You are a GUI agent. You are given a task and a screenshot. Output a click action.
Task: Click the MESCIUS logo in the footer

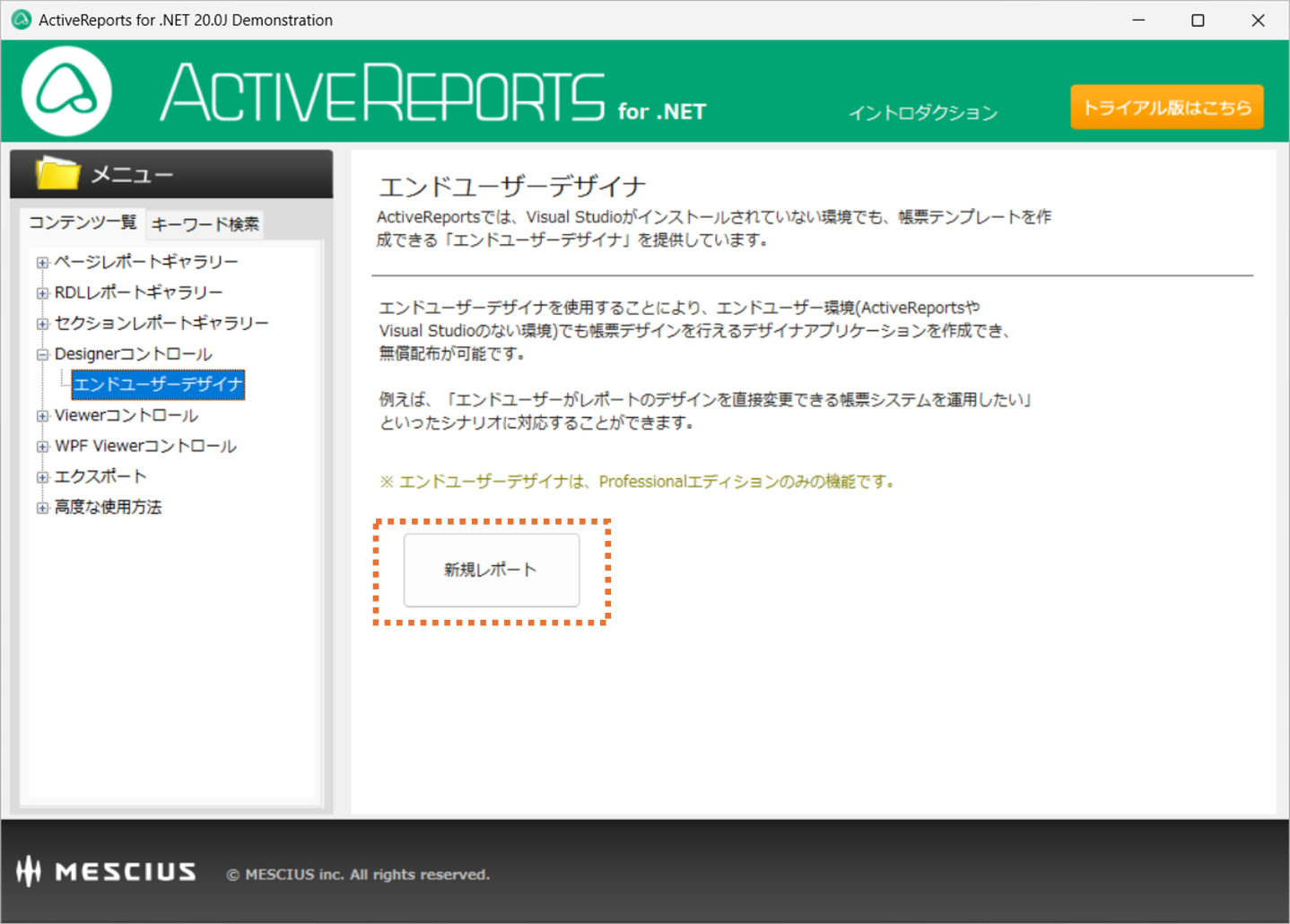[103, 871]
